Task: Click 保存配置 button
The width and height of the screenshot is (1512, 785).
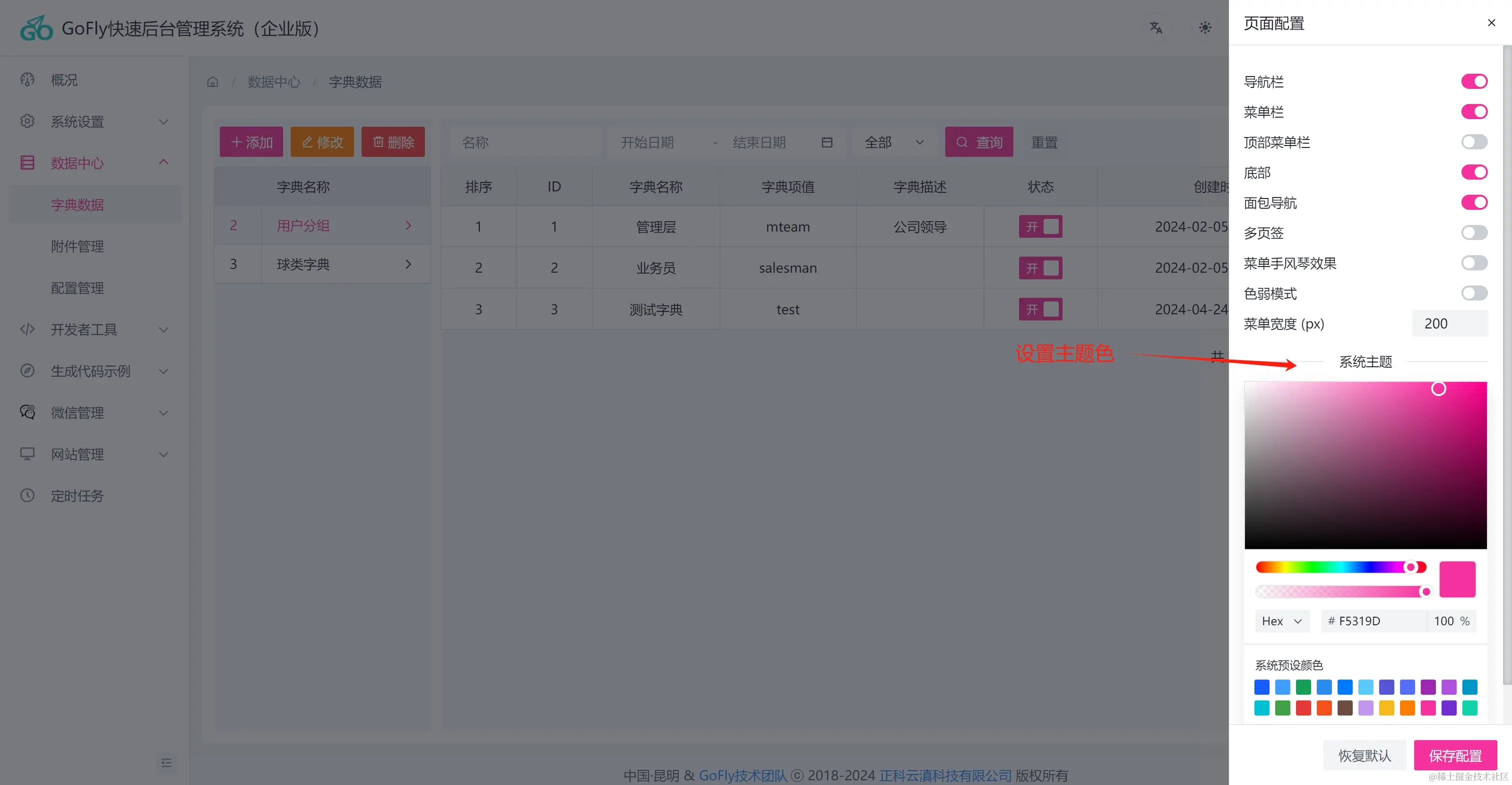Action: click(x=1455, y=755)
